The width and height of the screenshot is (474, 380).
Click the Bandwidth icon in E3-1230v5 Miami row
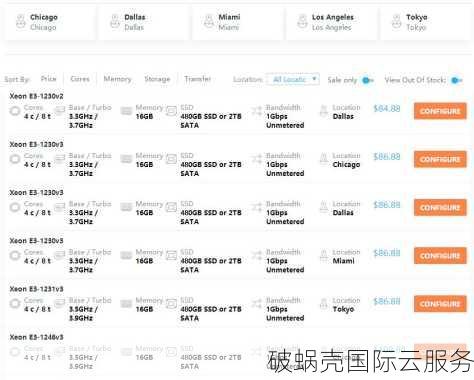pos(257,255)
